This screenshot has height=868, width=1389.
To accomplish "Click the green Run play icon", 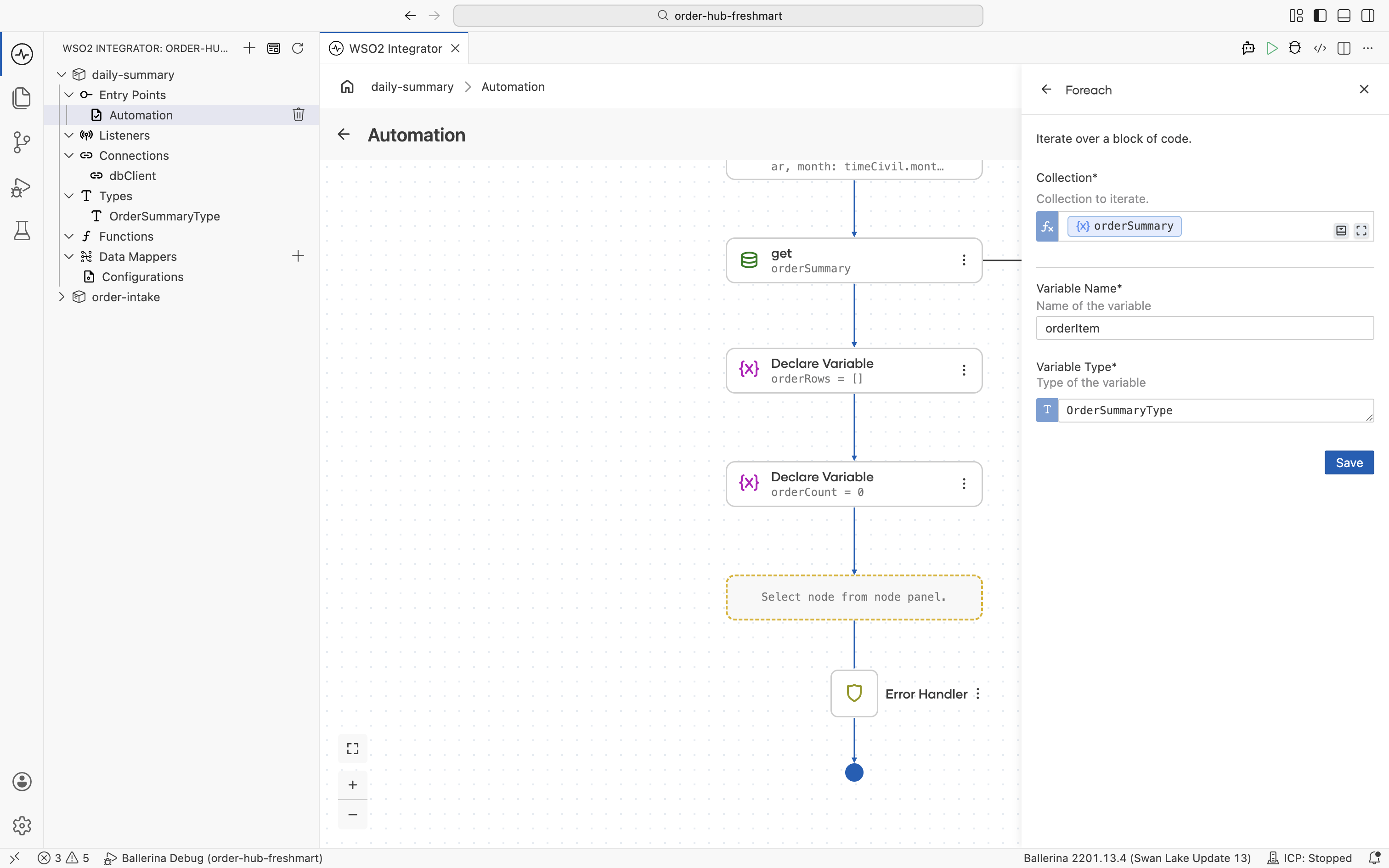I will [x=1272, y=48].
